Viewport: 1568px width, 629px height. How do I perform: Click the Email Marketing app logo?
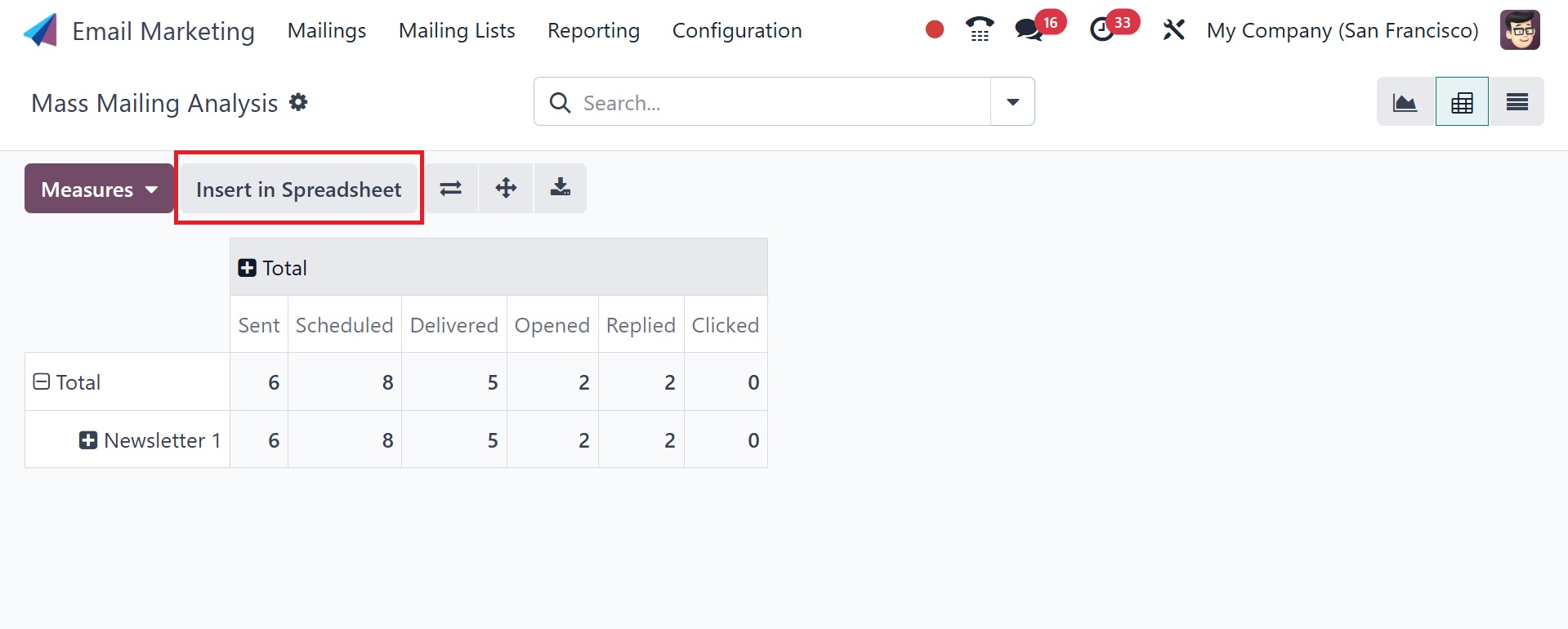tap(41, 30)
